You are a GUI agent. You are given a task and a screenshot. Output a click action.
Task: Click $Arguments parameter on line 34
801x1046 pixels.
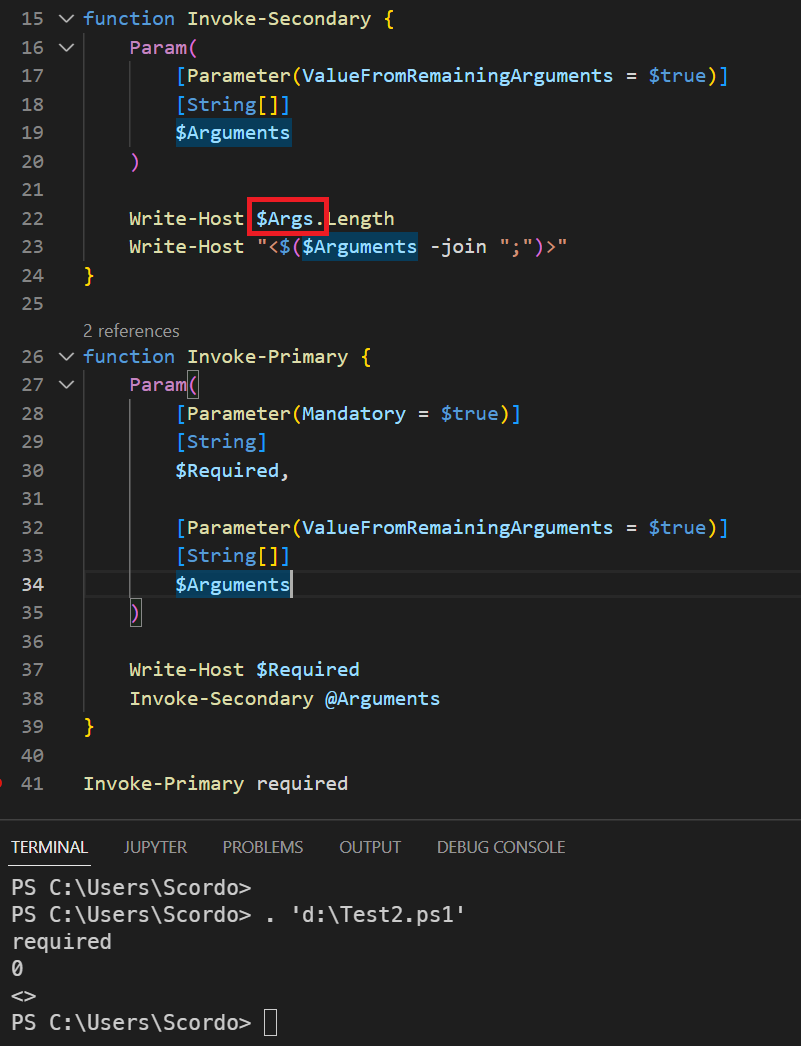click(232, 584)
